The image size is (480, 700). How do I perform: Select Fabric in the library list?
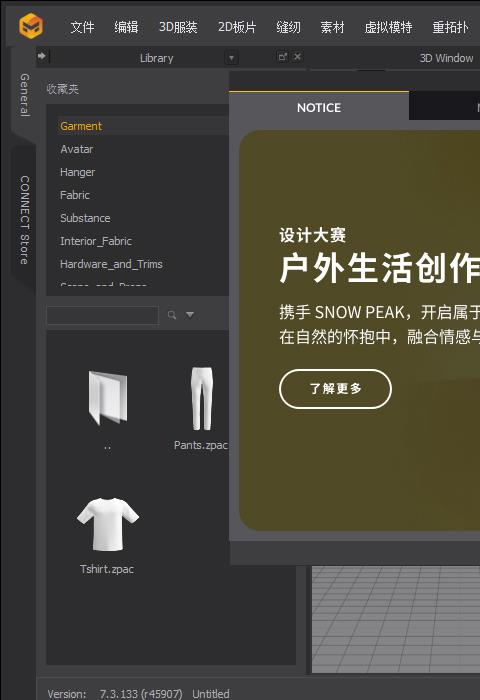click(75, 195)
